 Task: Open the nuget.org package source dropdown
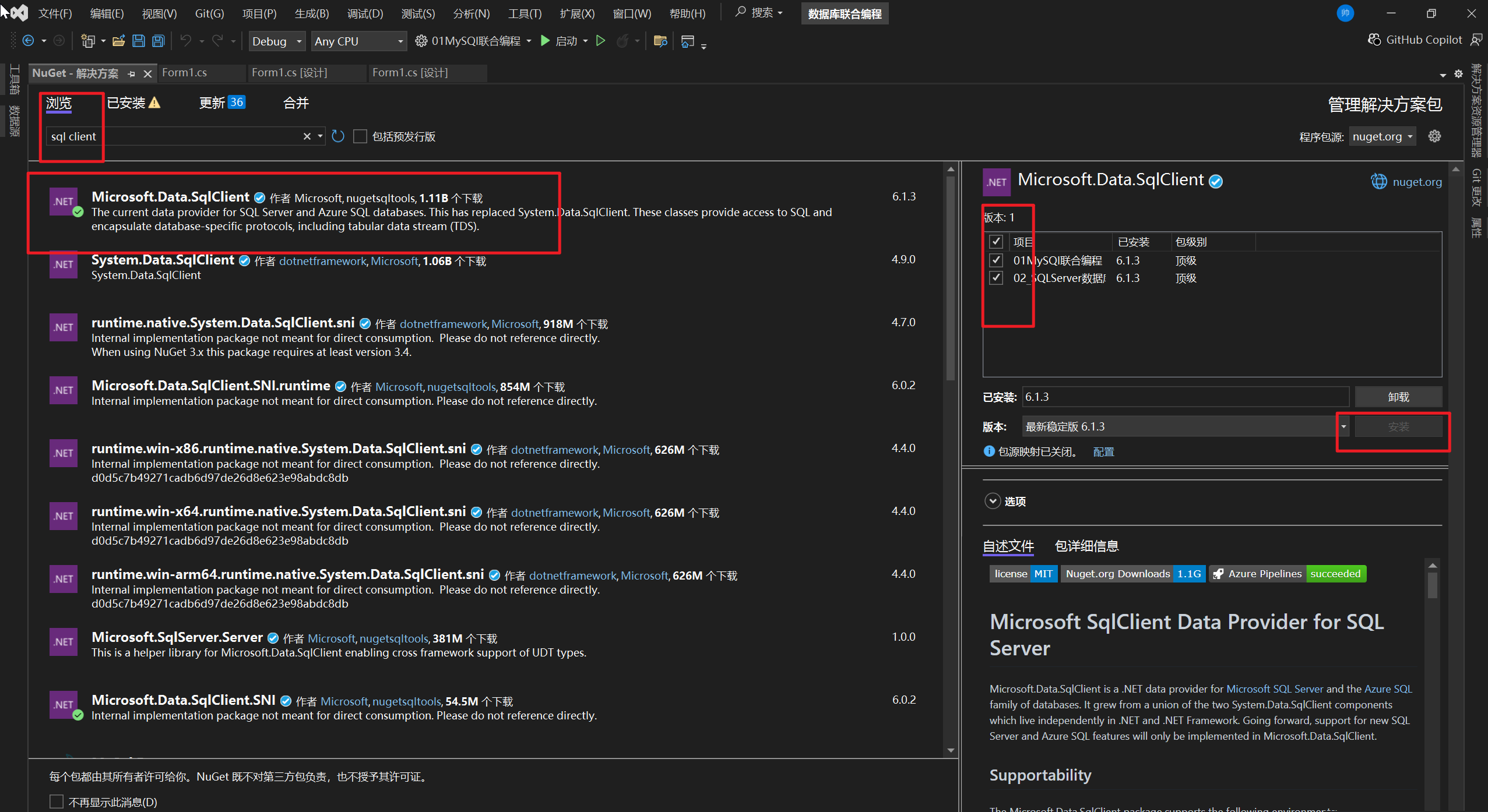pos(1382,136)
